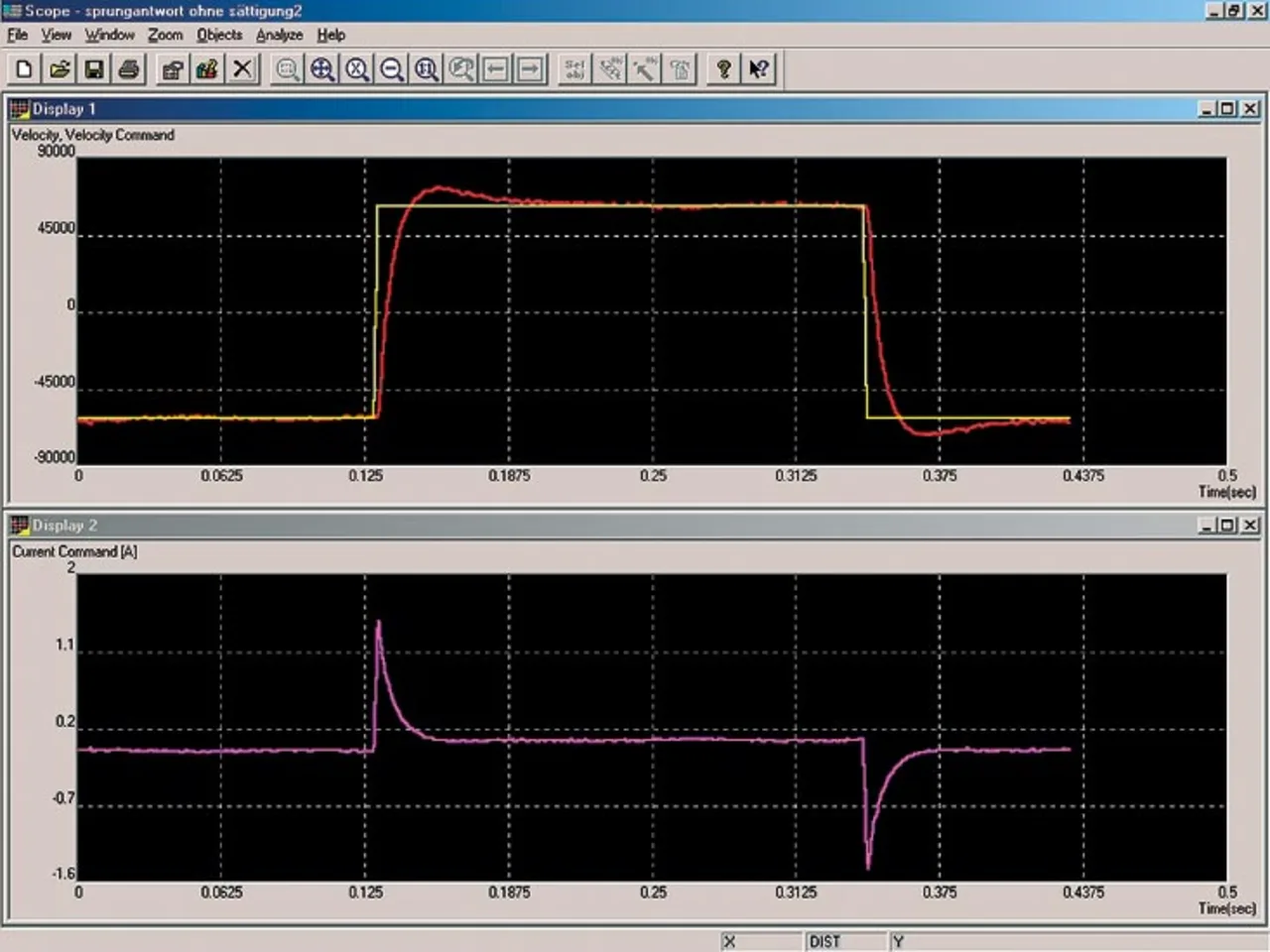Open the File menu

(x=17, y=35)
